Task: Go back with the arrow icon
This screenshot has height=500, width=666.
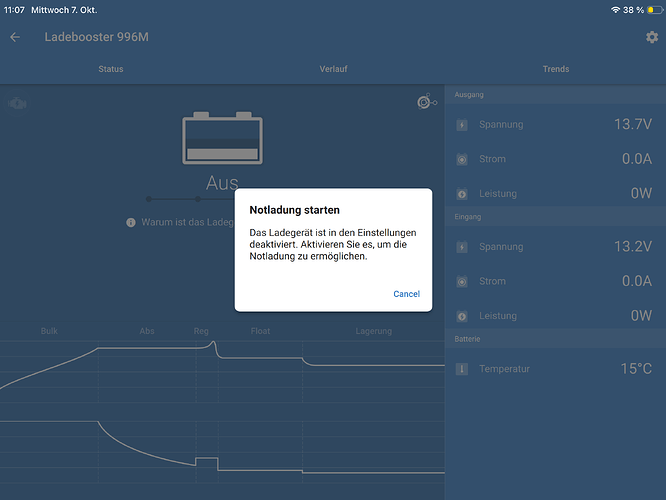Action: 15,37
